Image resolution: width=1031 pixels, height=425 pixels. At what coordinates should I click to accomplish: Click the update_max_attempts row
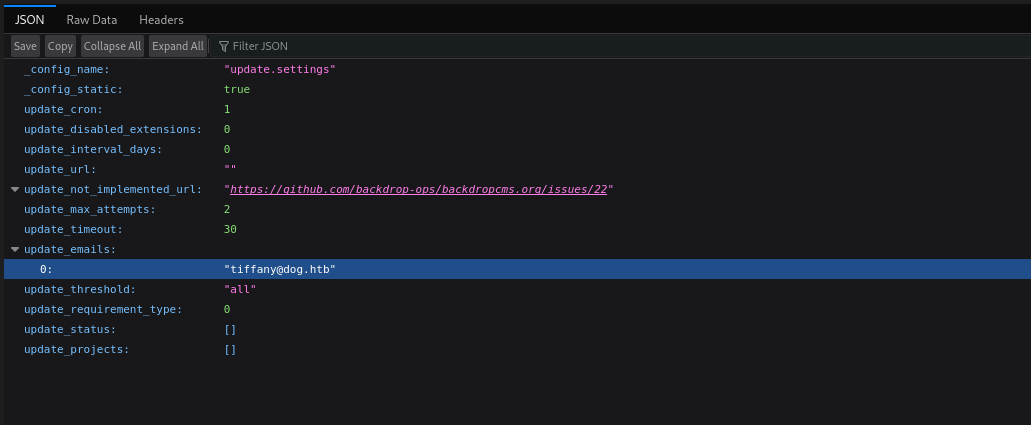(x=90, y=210)
